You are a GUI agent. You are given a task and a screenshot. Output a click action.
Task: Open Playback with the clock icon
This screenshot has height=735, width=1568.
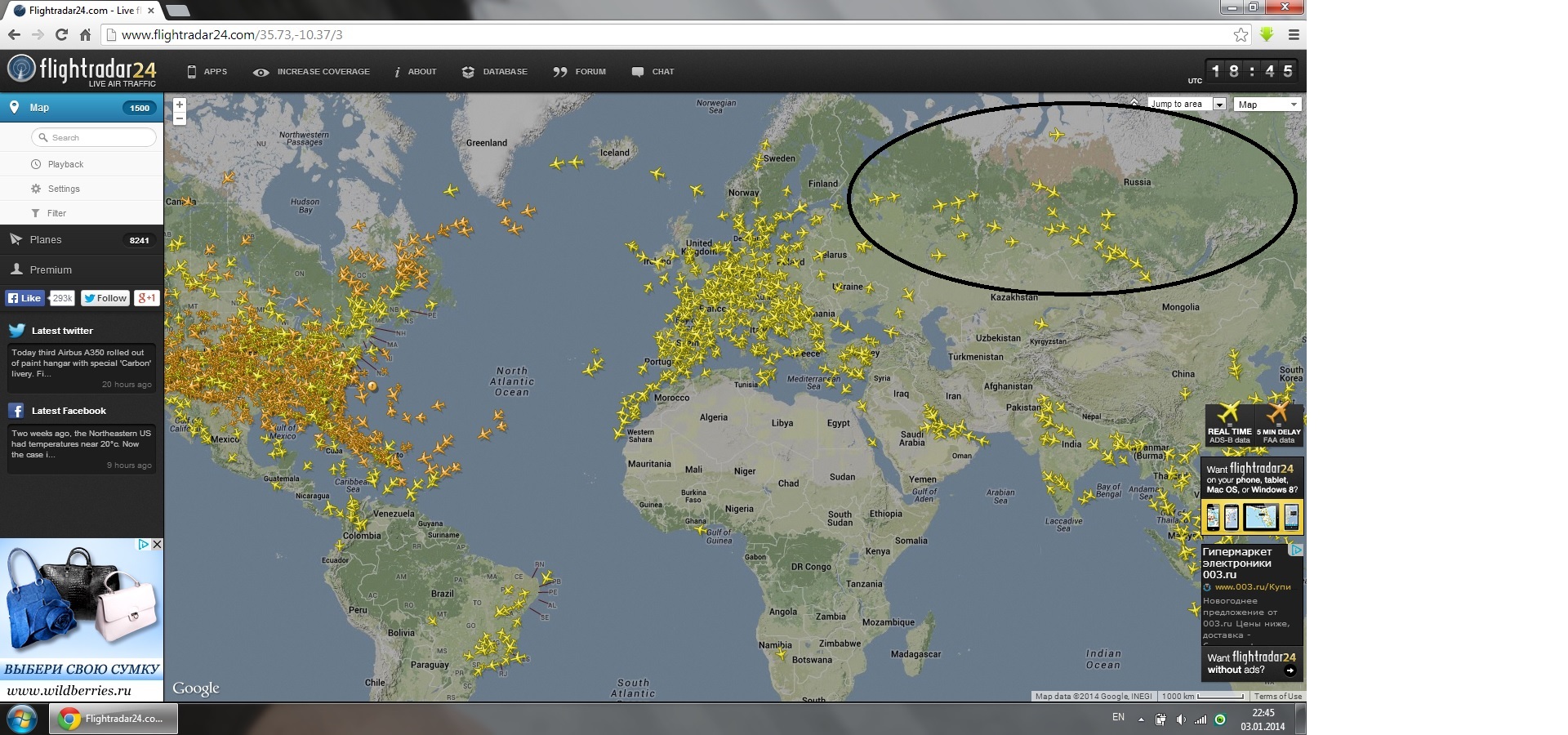click(x=36, y=164)
